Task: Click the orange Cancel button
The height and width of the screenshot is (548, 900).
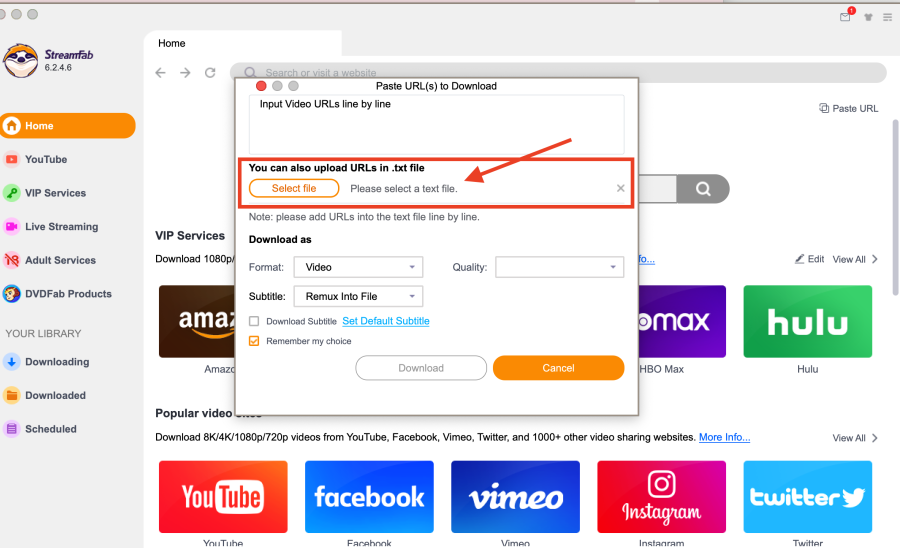Action: [x=558, y=368]
